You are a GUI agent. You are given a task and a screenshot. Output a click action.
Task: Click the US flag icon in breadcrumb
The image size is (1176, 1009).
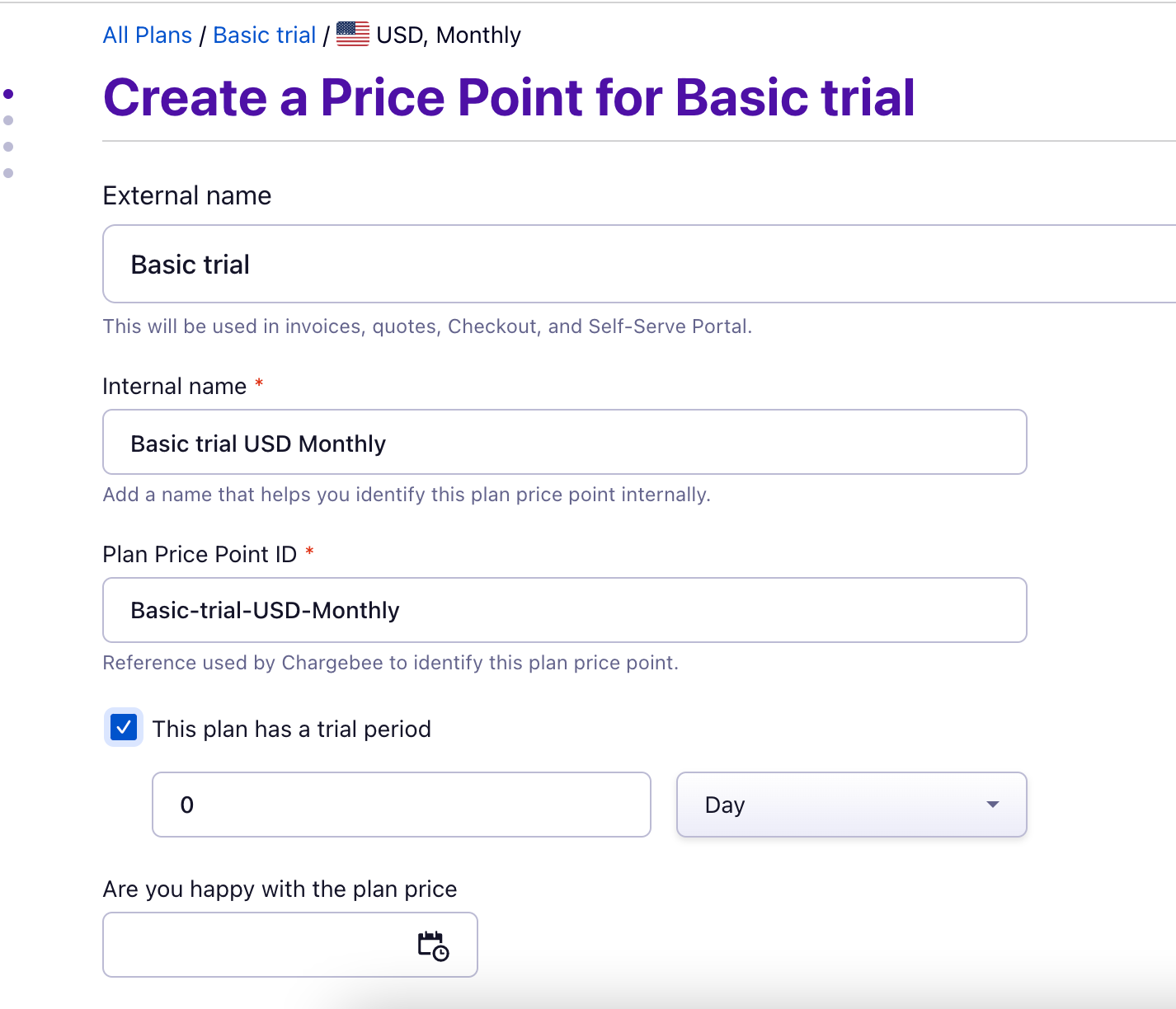coord(353,35)
